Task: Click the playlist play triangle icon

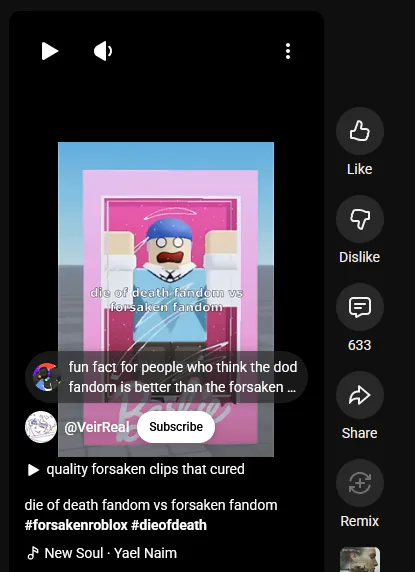Action: [x=33, y=470]
